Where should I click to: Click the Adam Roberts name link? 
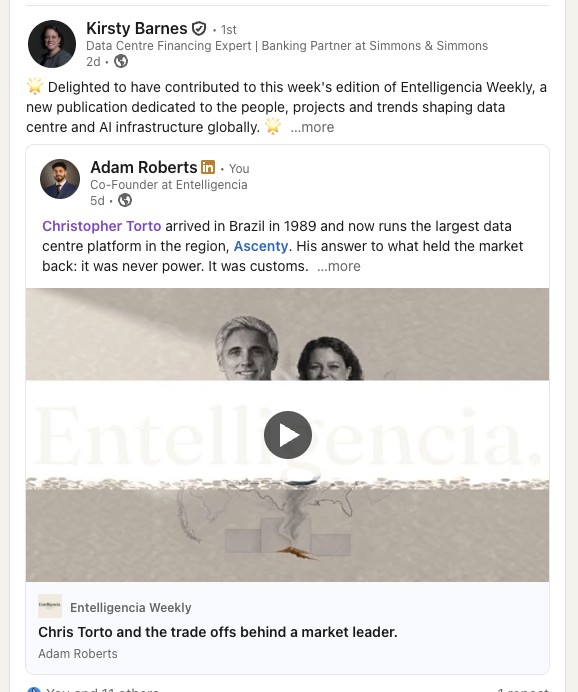coord(144,168)
